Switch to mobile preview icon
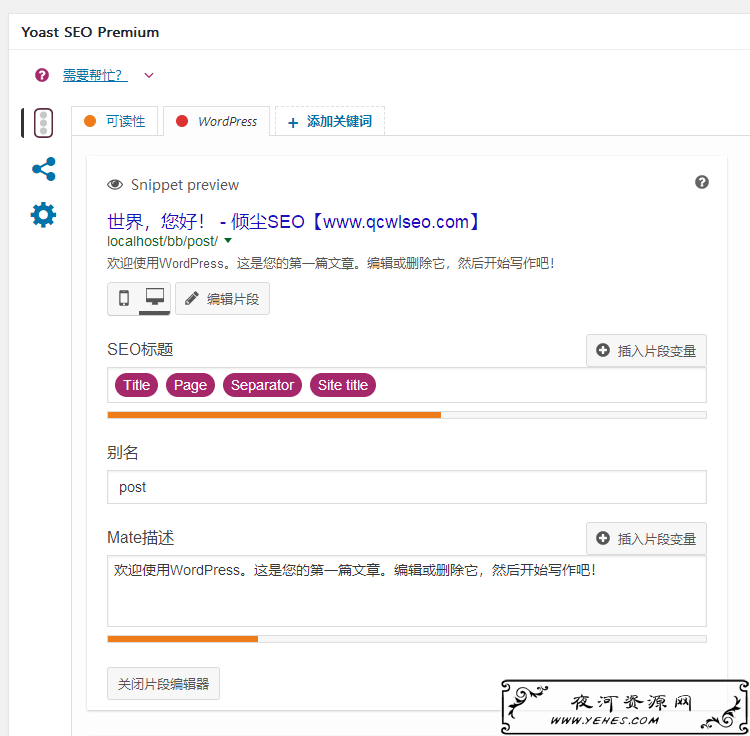Image resolution: width=750 pixels, height=736 pixels. coord(124,298)
